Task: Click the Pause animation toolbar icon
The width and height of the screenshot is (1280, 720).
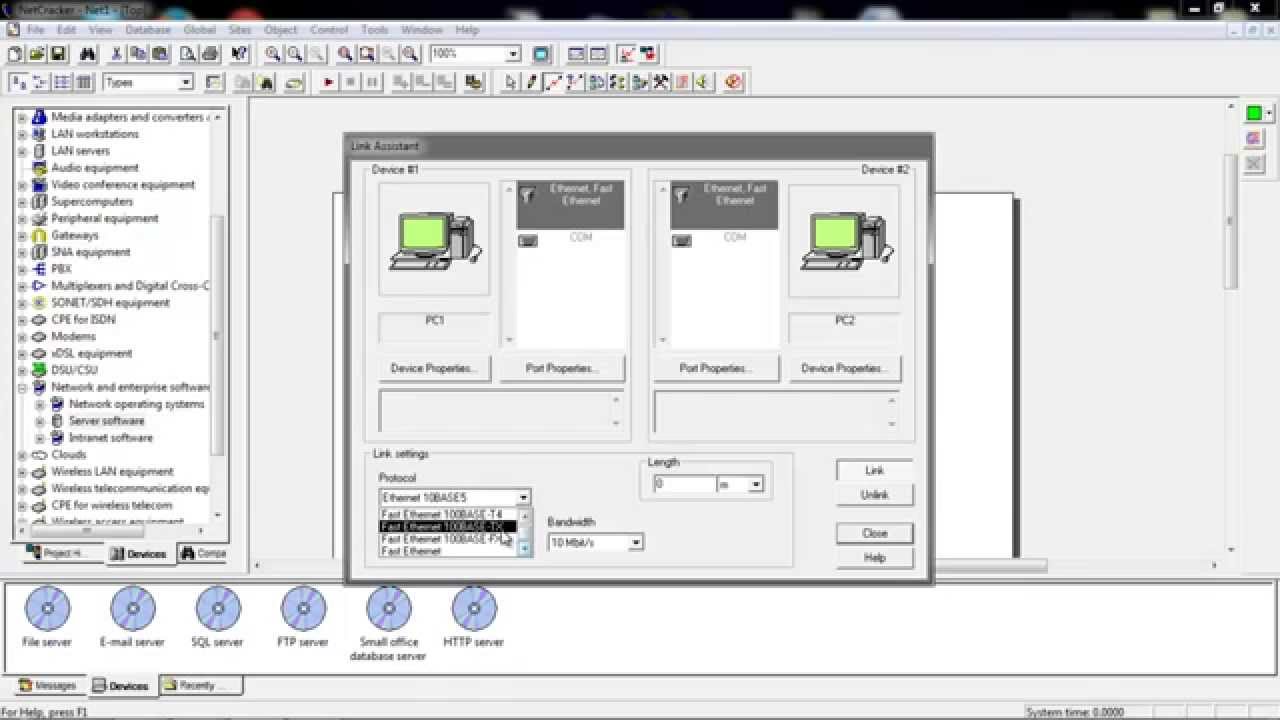Action: click(x=373, y=83)
